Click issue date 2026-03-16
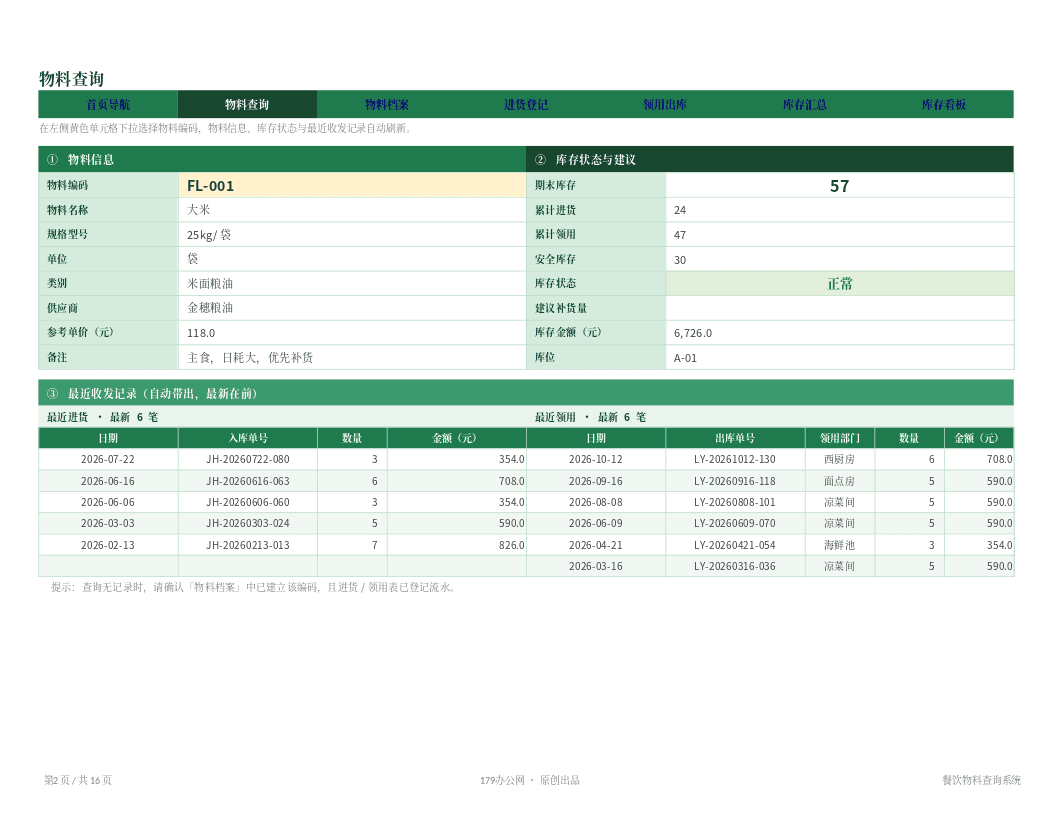Viewport: 1056px width, 816px height. pyautogui.click(x=595, y=566)
